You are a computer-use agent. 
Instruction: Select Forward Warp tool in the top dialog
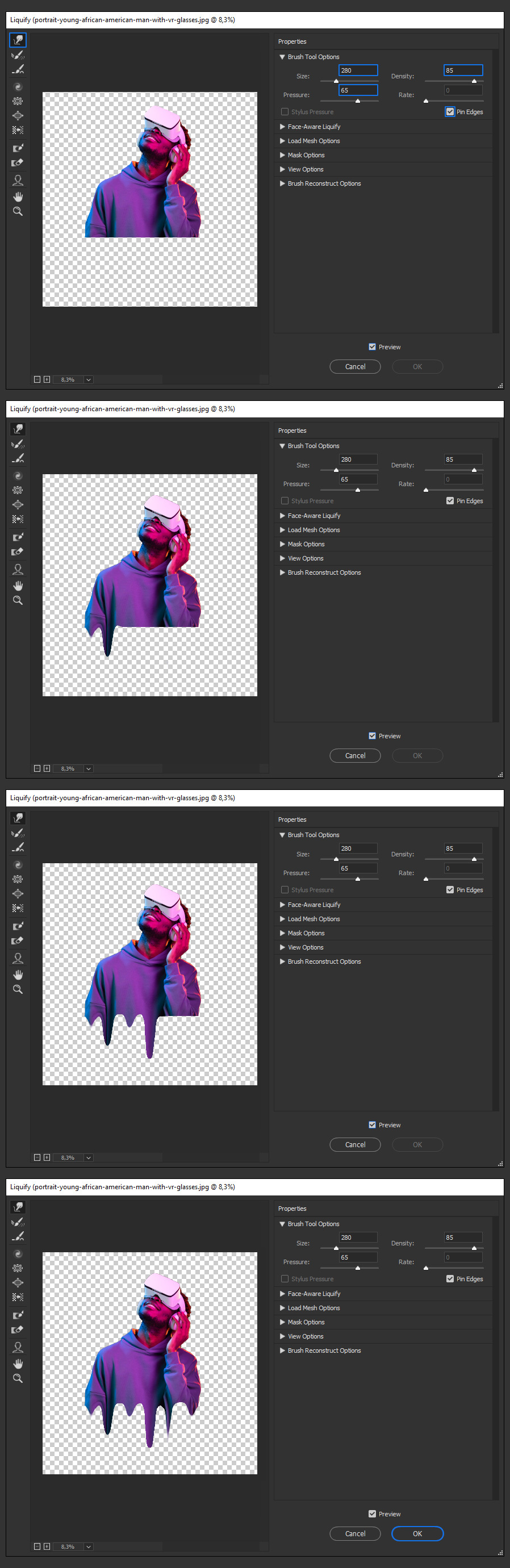[18, 40]
